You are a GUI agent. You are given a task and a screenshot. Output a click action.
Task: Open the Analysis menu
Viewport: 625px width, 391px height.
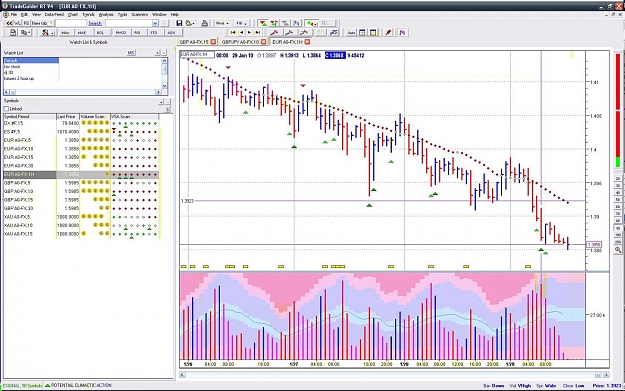click(x=106, y=14)
